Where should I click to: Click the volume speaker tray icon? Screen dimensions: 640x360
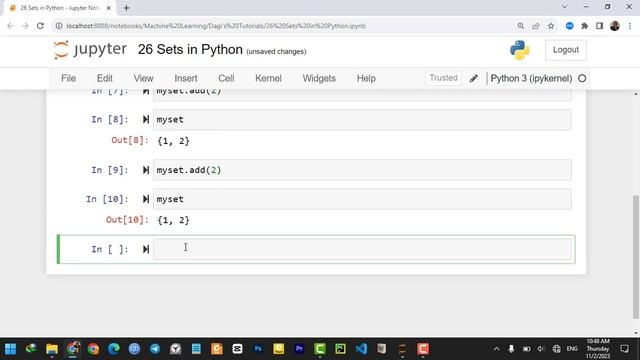541,349
